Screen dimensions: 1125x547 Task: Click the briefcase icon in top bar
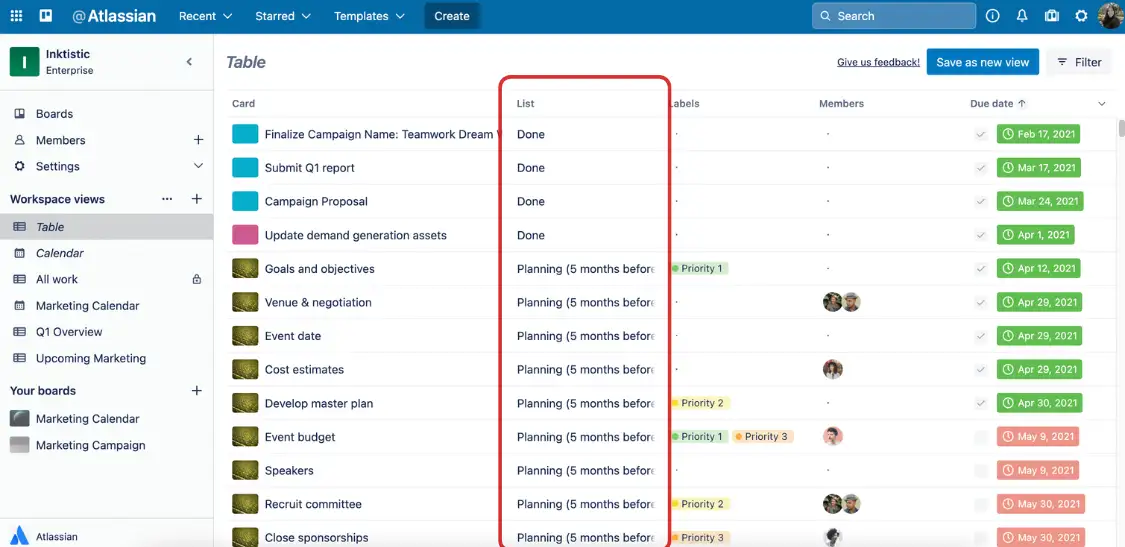pos(1051,16)
